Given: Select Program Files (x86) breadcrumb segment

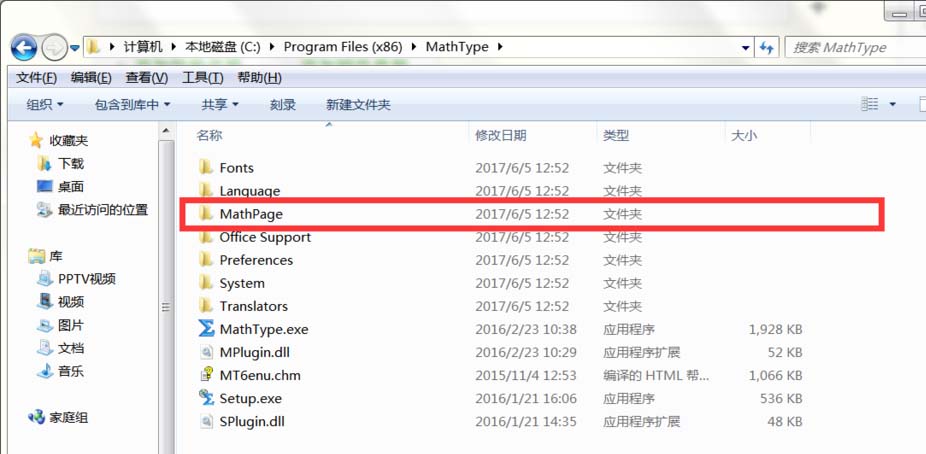Looking at the screenshot, I should coord(343,47).
